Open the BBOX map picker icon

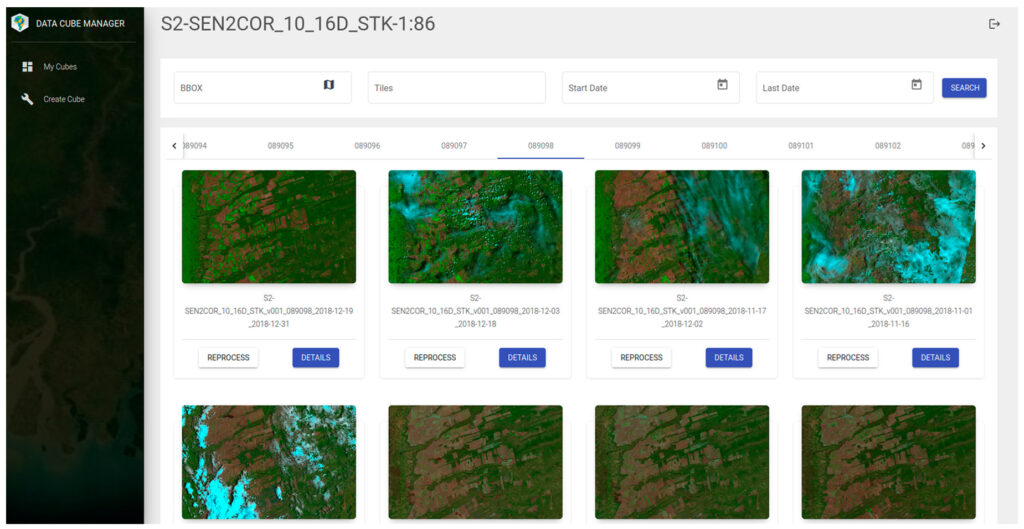(x=329, y=86)
